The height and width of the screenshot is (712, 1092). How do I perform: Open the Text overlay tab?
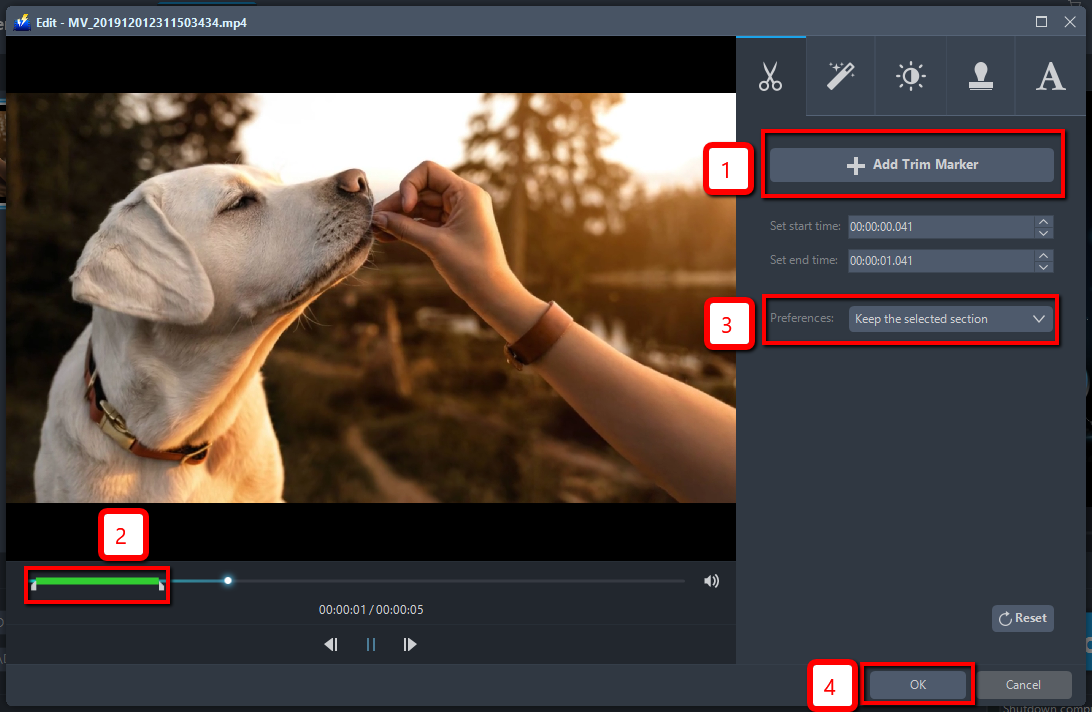[1051, 75]
